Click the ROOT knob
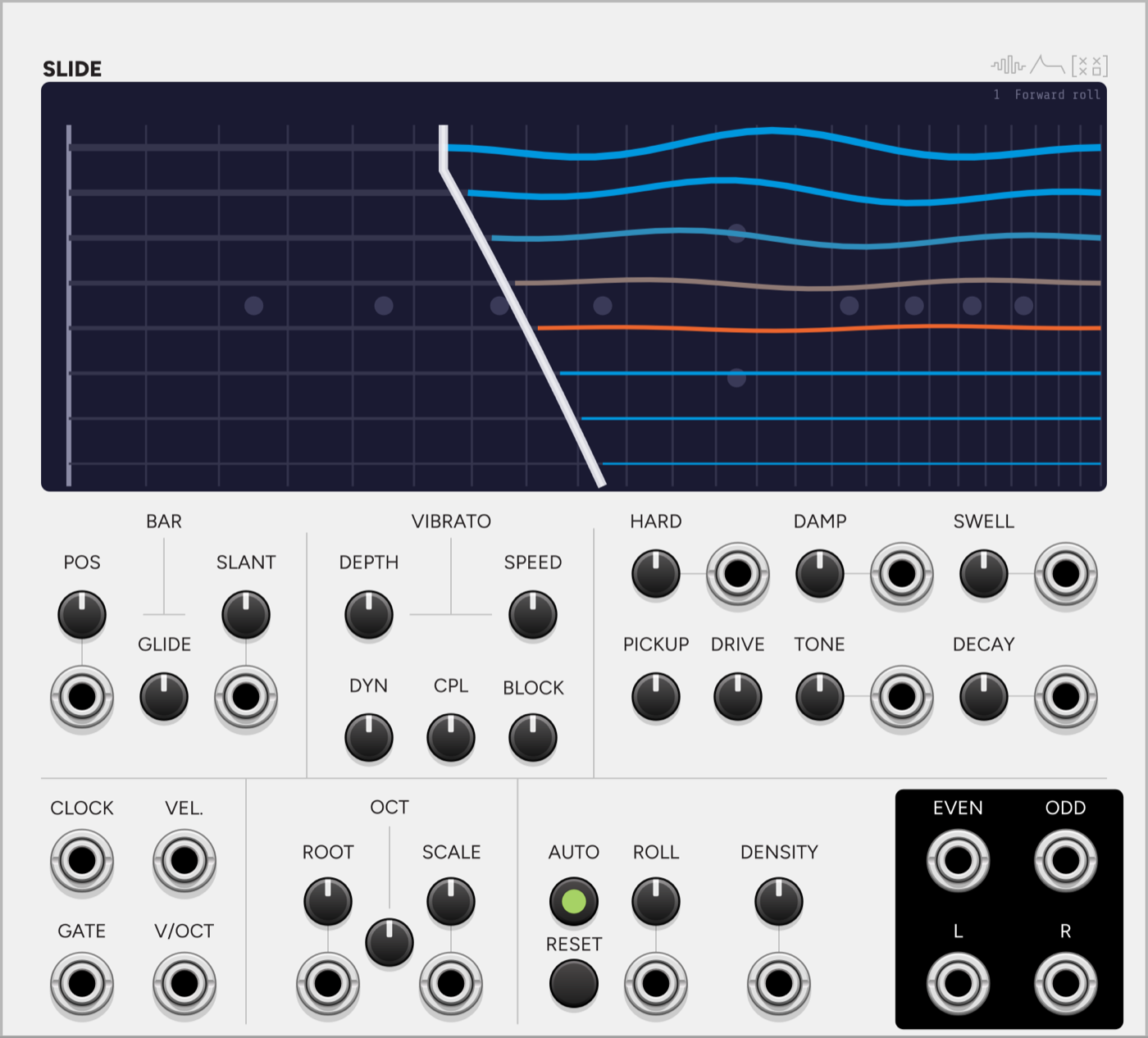This screenshot has height=1038, width=1148. click(x=328, y=902)
